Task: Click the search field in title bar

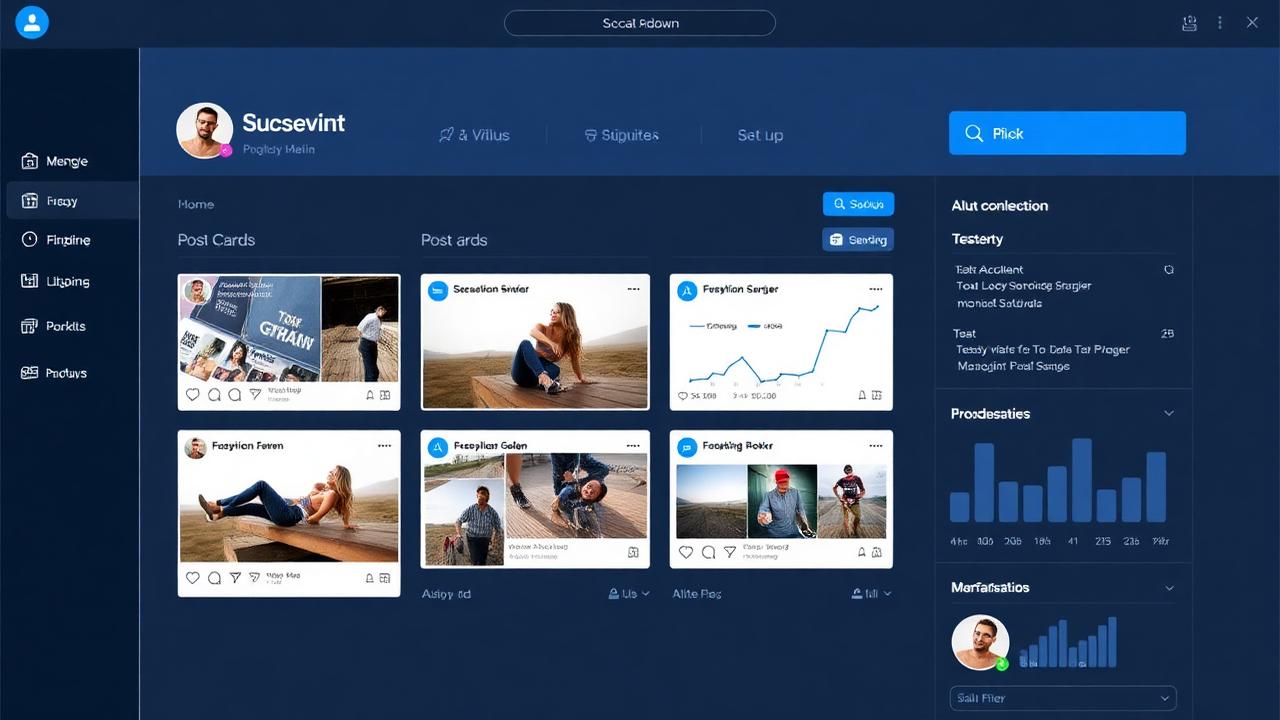Action: click(x=640, y=23)
